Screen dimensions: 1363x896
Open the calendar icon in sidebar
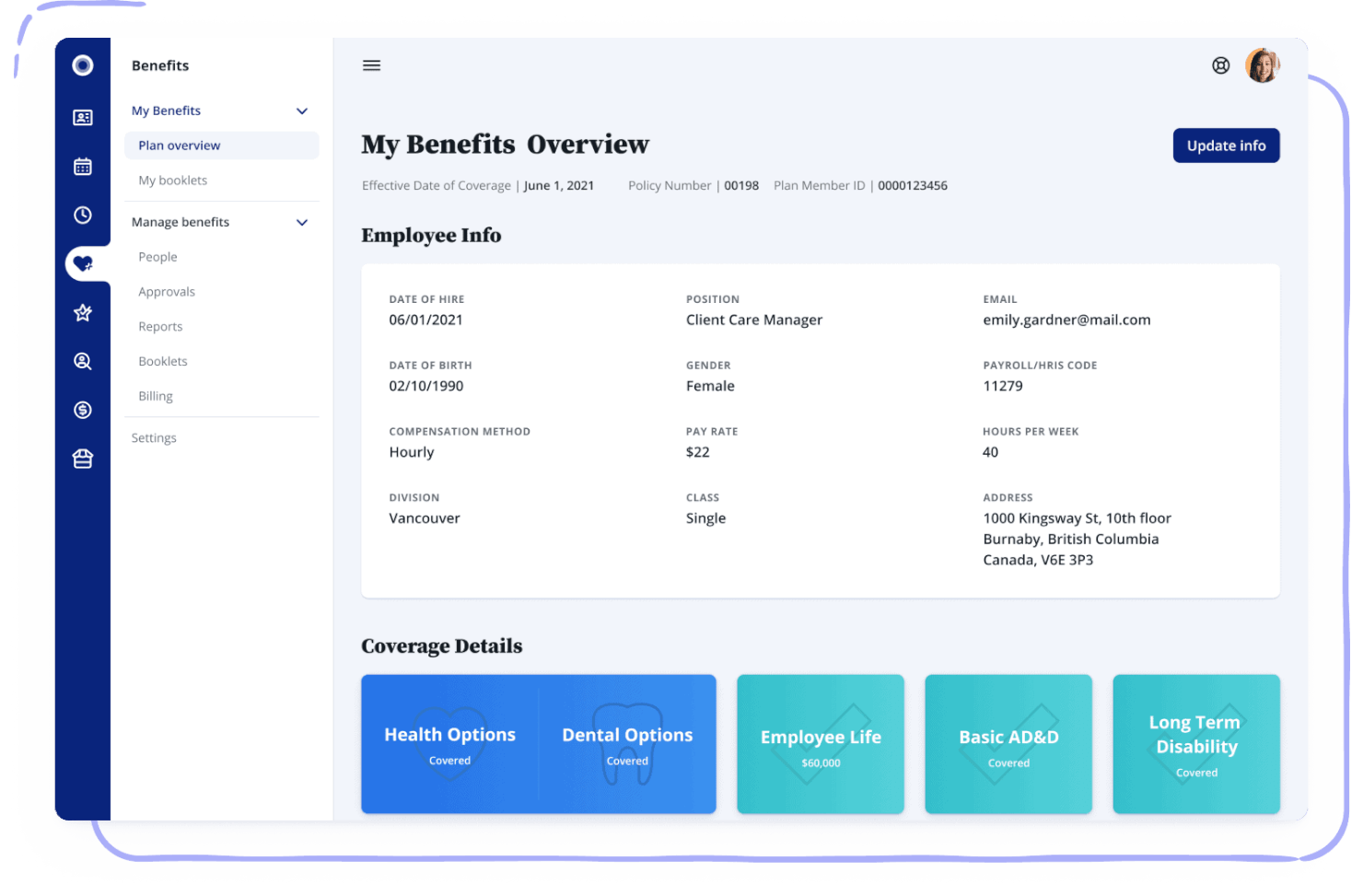tap(83, 167)
